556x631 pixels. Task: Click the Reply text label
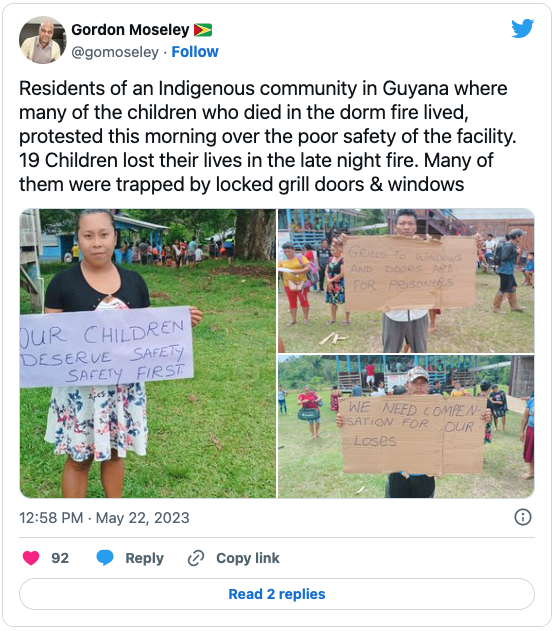tap(144, 558)
